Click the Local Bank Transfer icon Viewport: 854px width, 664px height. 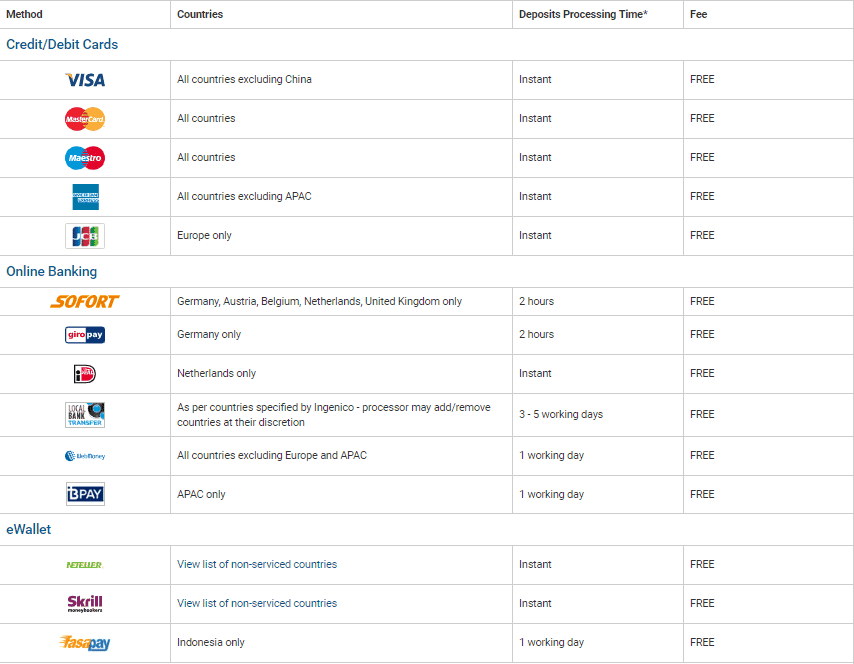point(85,415)
